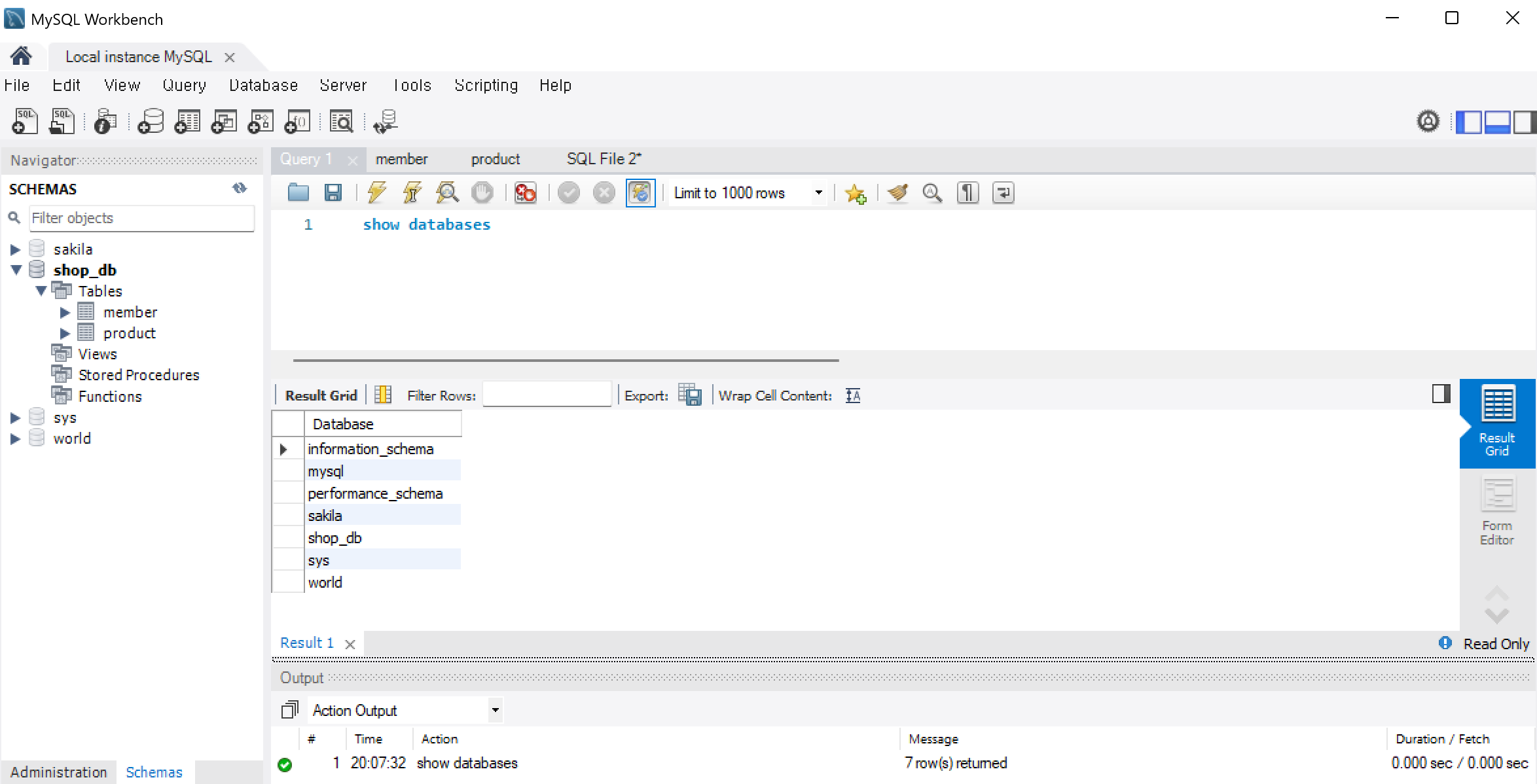Expand the member table node
Viewport: 1537px width, 784px height.
(x=65, y=312)
